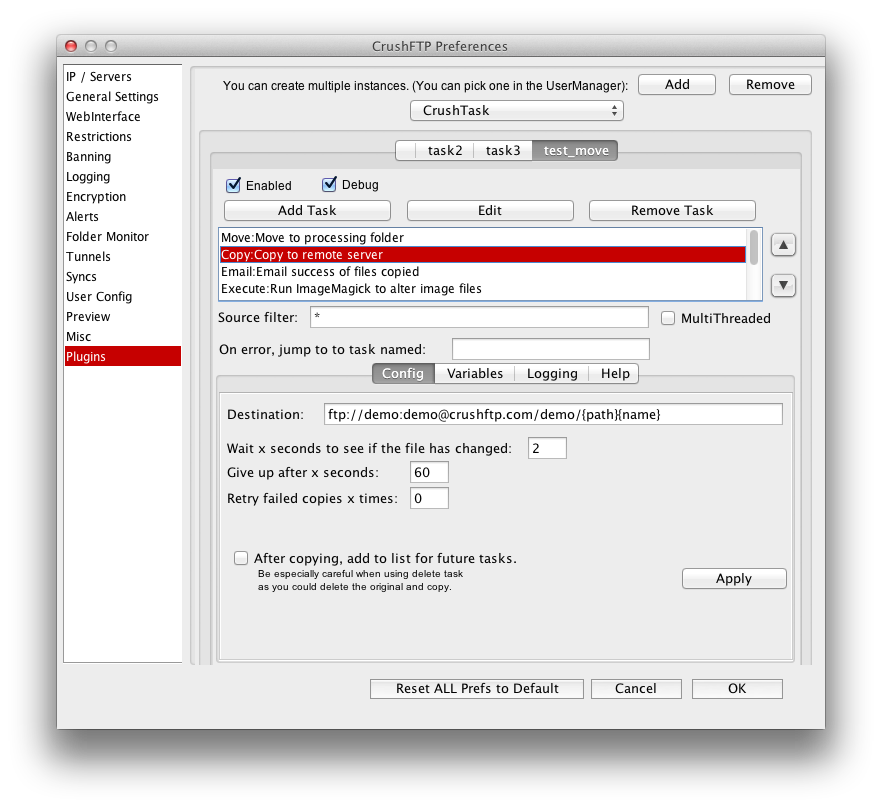Open the Config sub-tab
Viewport: 882px width, 808px height.
tap(403, 374)
